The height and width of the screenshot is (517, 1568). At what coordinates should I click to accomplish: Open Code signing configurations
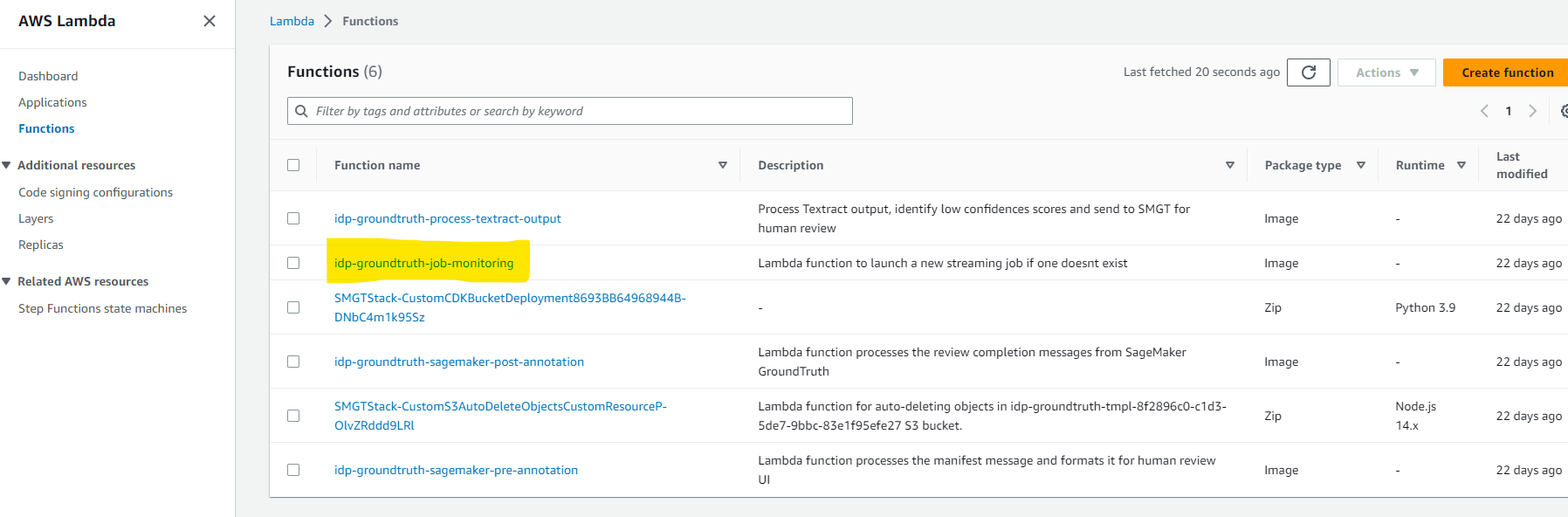[95, 192]
